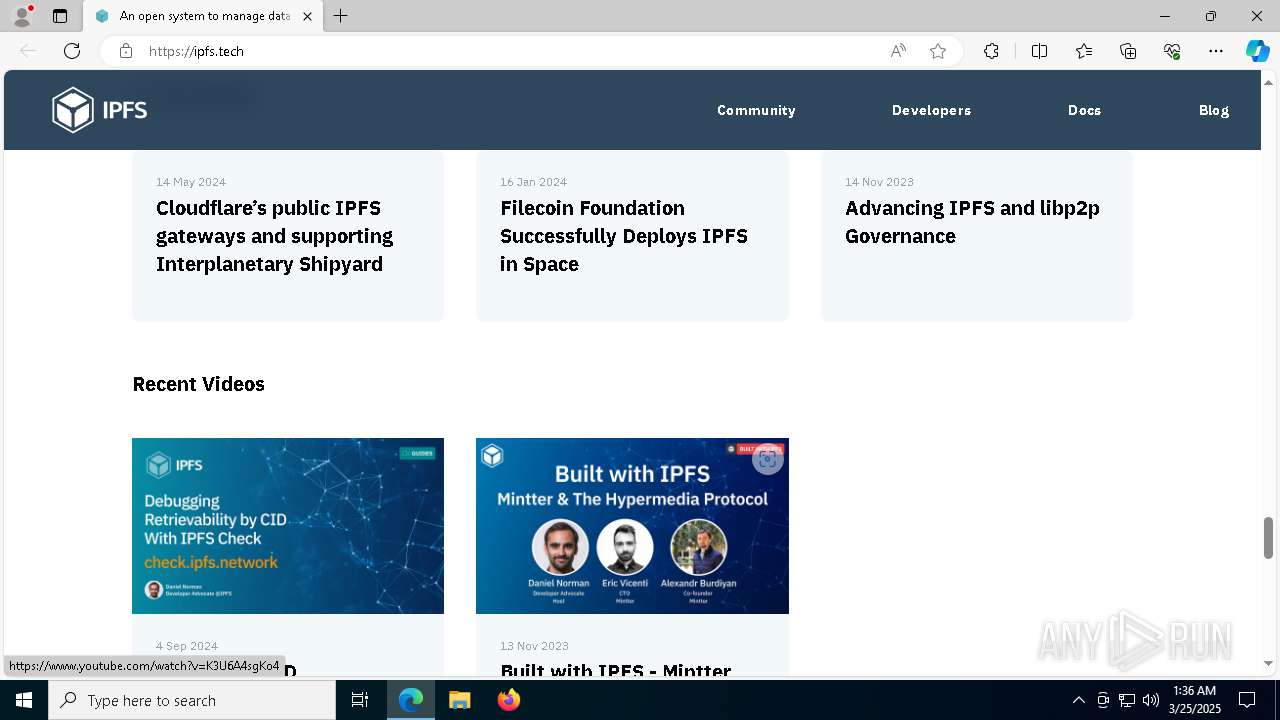The width and height of the screenshot is (1280, 720).
Task: Open Microsoft Edge from taskbar
Action: [x=411, y=700]
